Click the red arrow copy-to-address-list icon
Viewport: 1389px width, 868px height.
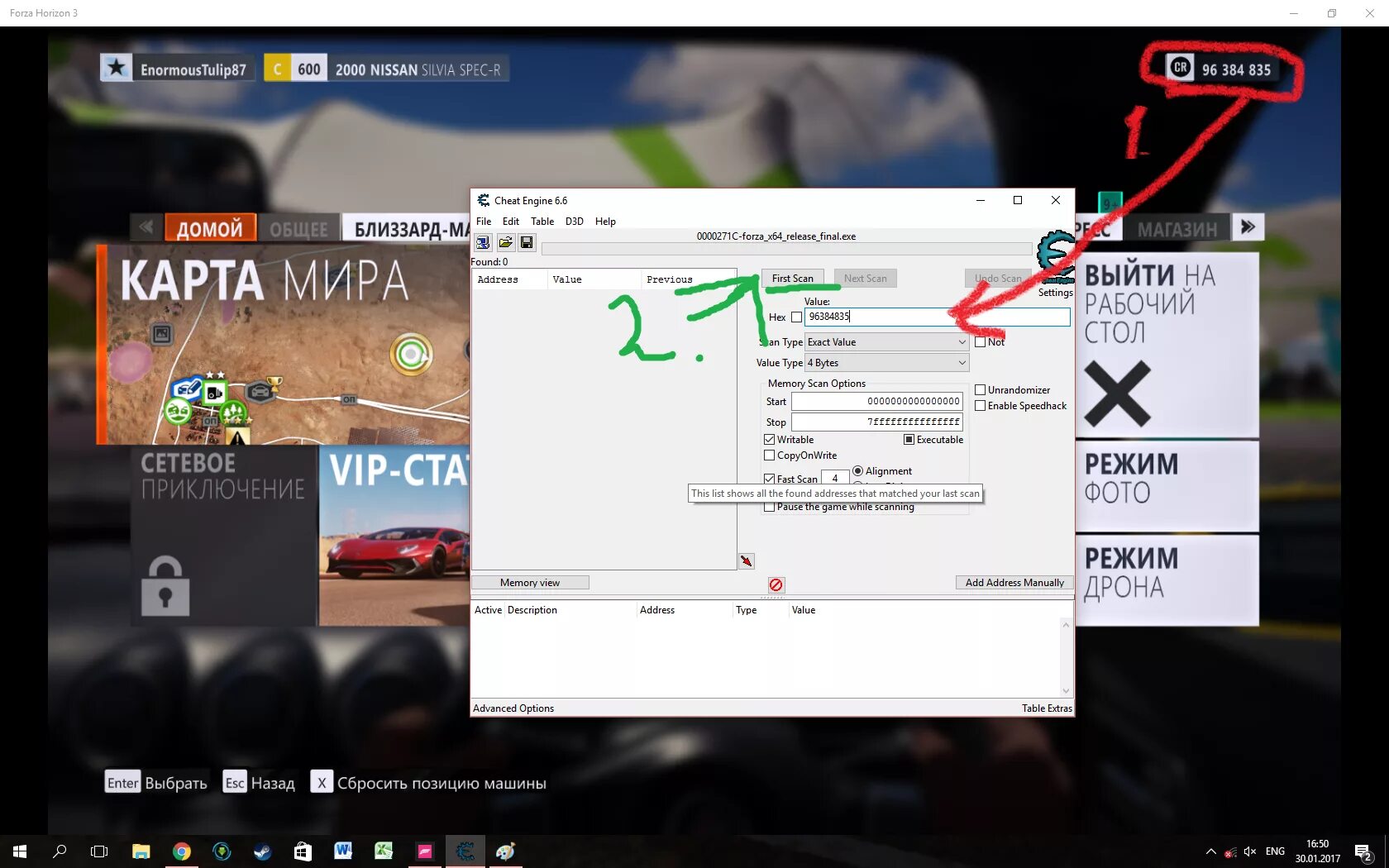(747, 561)
